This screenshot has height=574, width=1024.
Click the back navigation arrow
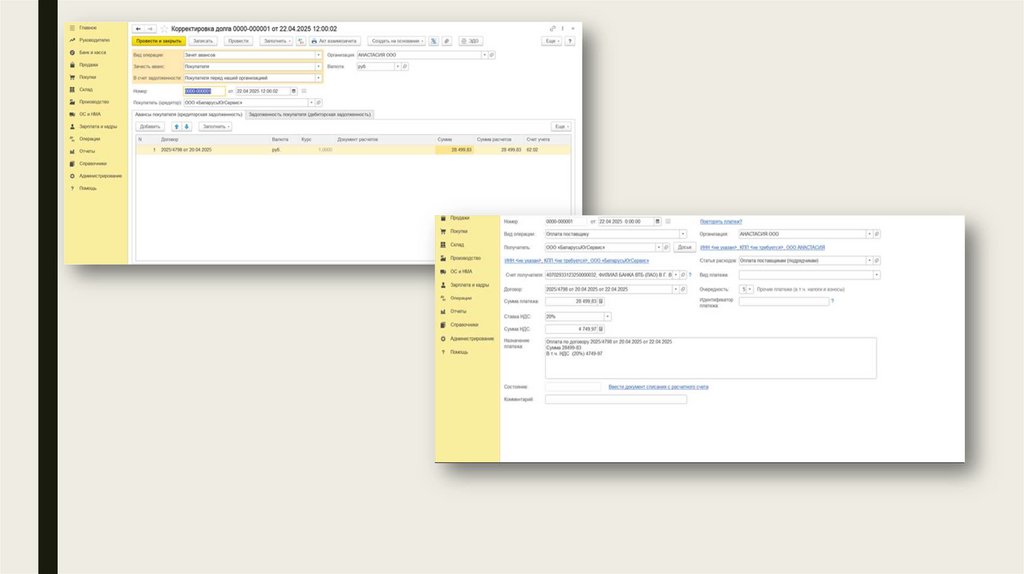[138, 29]
